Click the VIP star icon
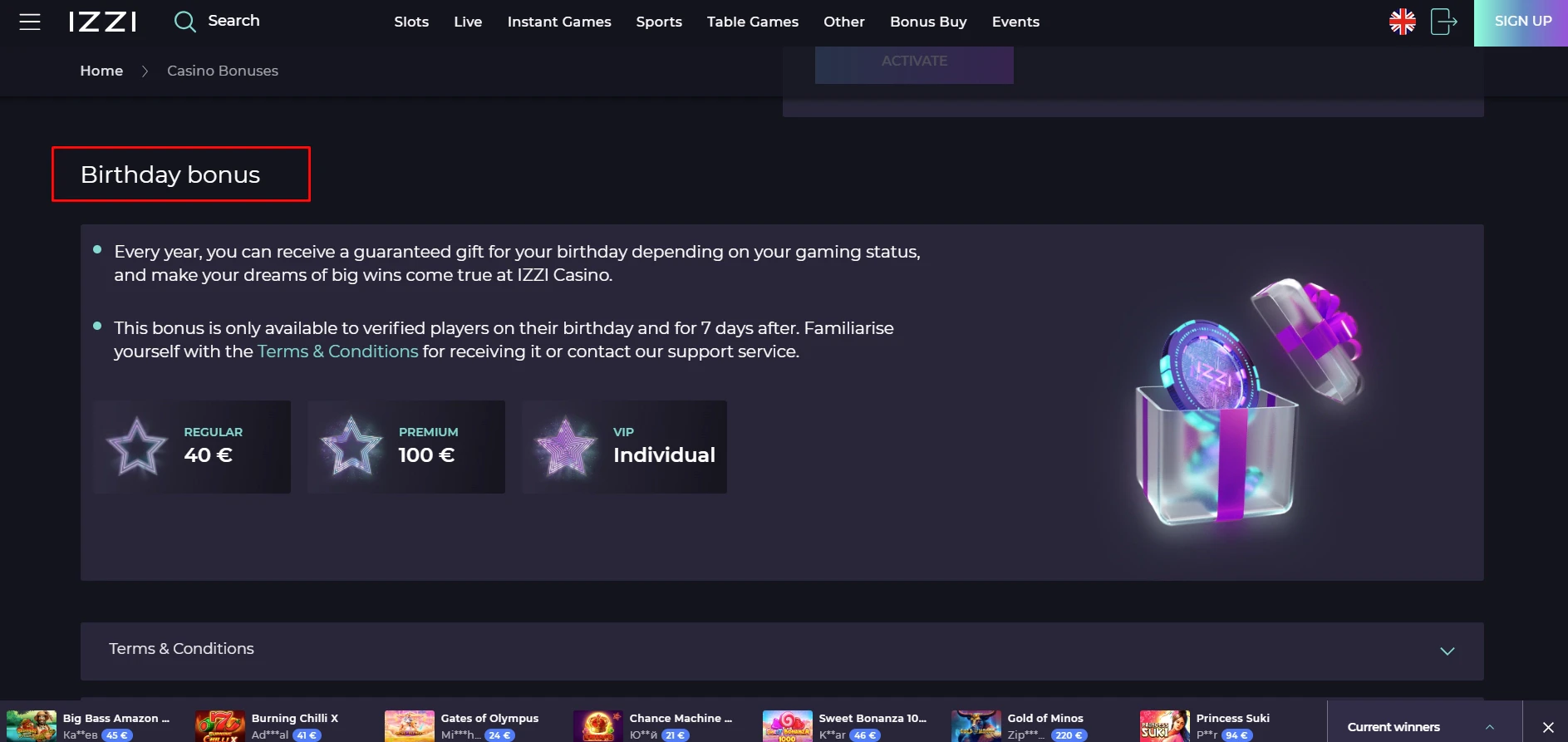1568x742 pixels. pos(566,447)
